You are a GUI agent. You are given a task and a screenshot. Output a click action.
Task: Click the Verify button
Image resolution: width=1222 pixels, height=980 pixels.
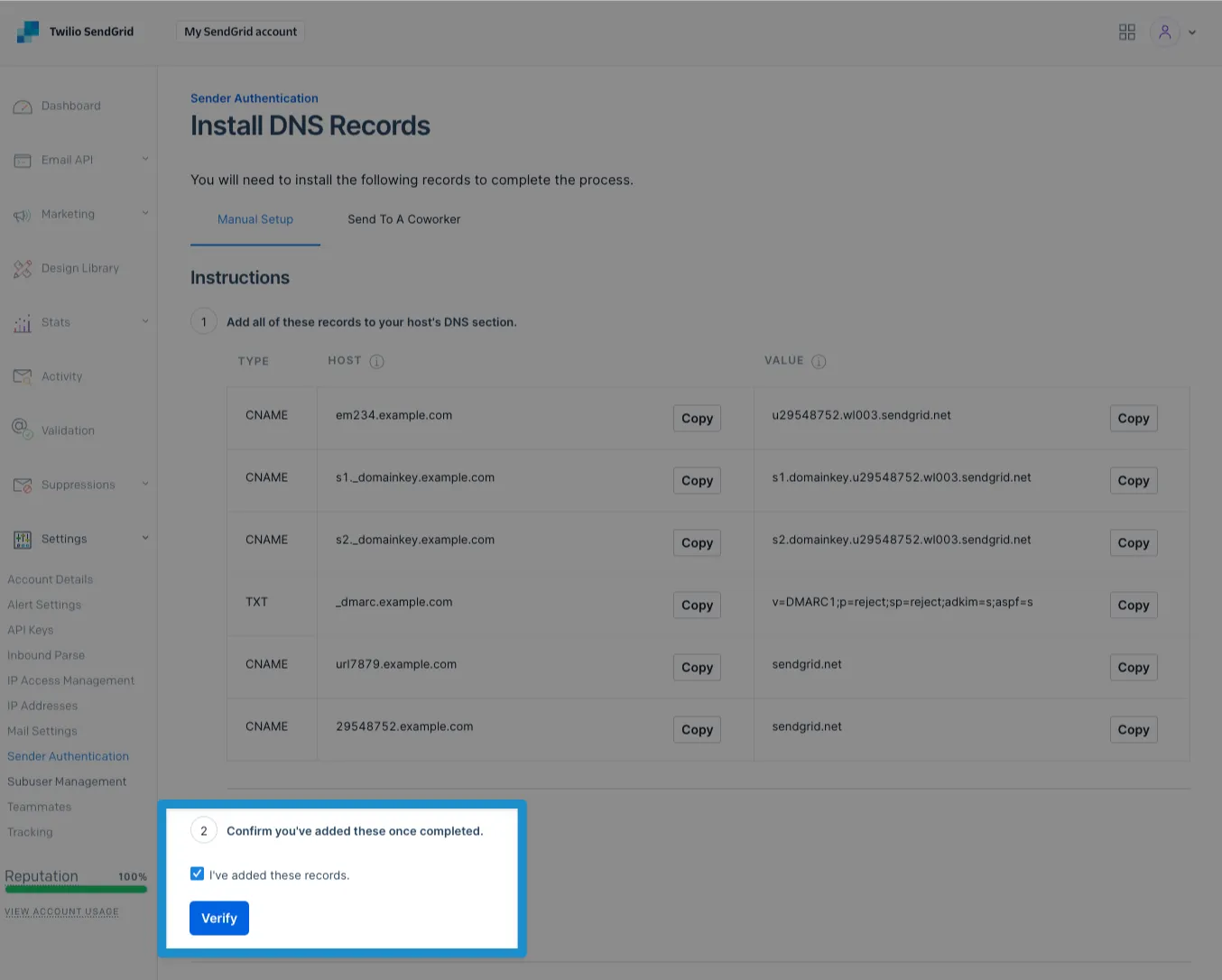coord(219,919)
